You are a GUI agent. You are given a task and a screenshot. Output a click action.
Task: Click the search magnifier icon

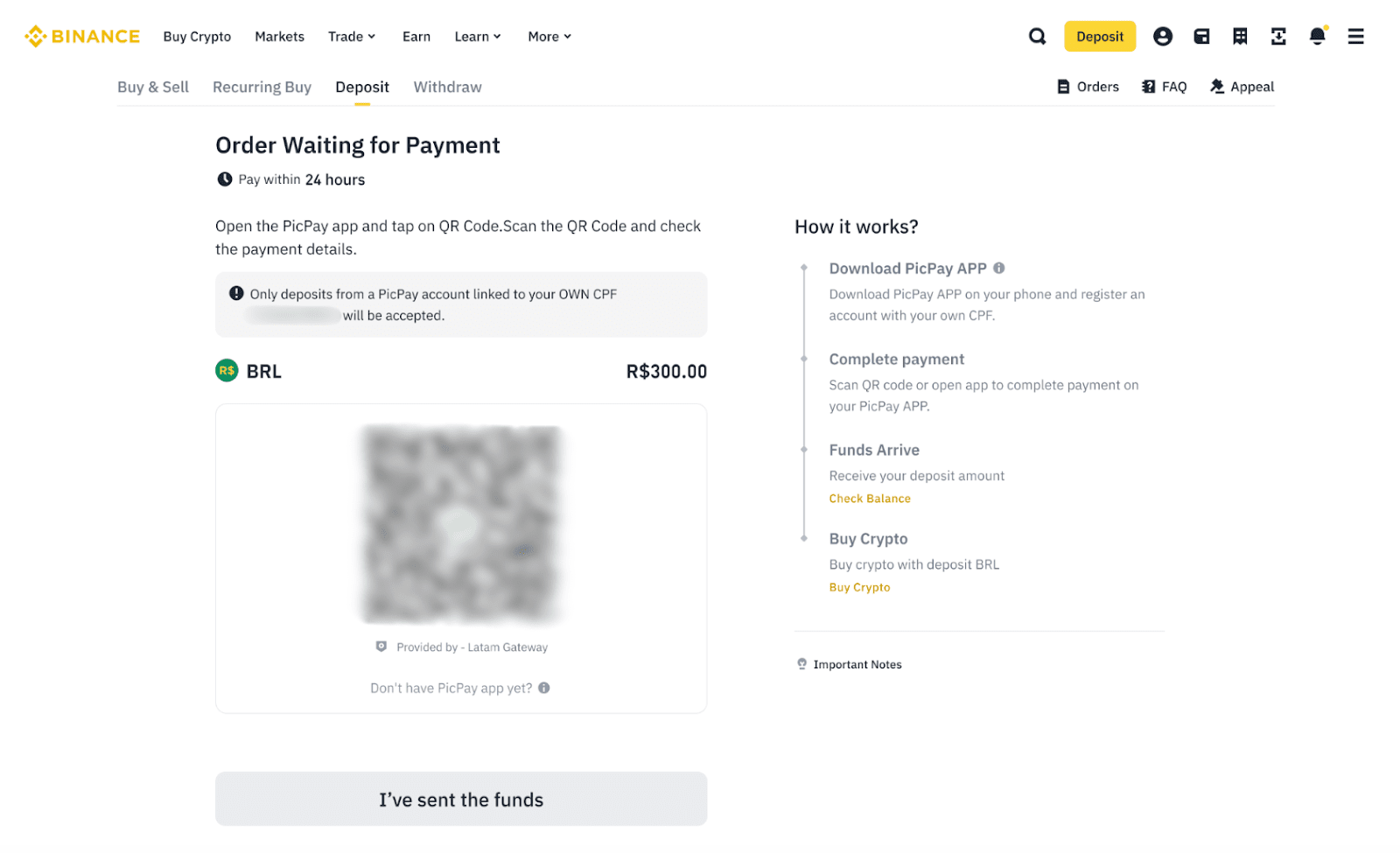(1037, 37)
